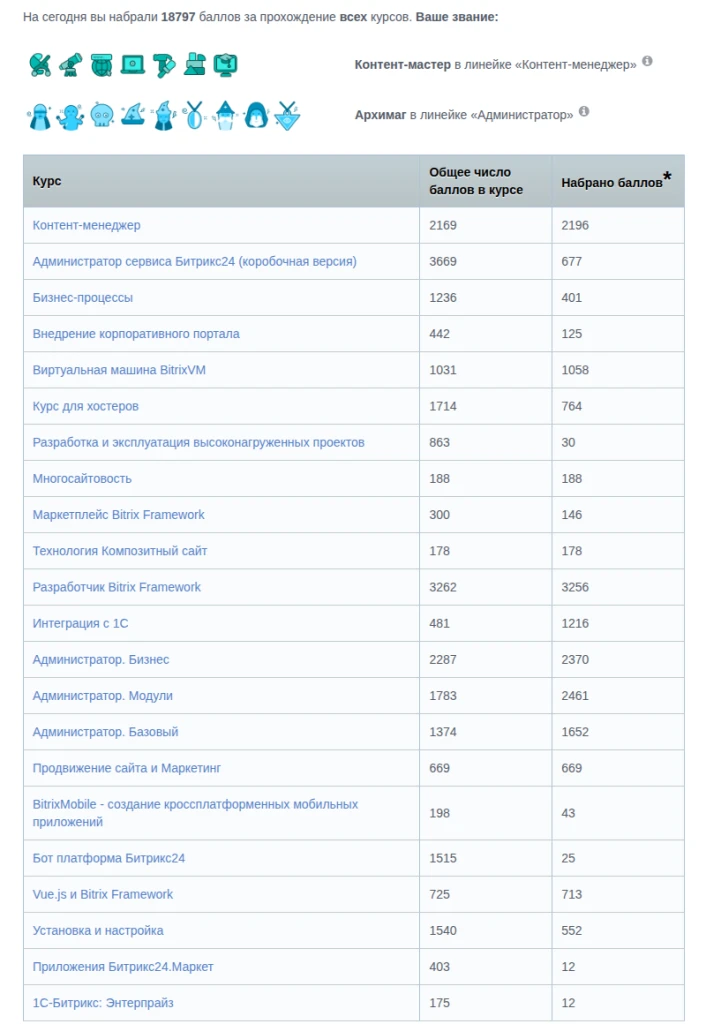Click the voodoo doll badge icon
Image resolution: width=706 pixels, height=1024 pixels.
[x=71, y=116]
